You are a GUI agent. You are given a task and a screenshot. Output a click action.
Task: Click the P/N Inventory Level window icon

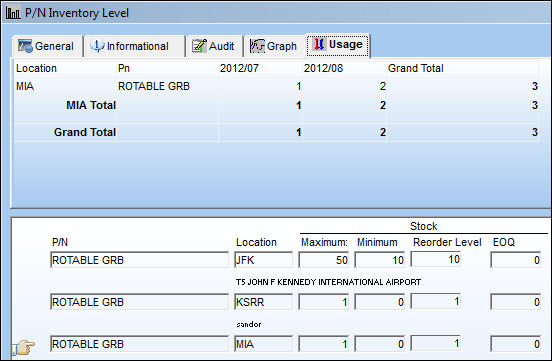pos(13,13)
